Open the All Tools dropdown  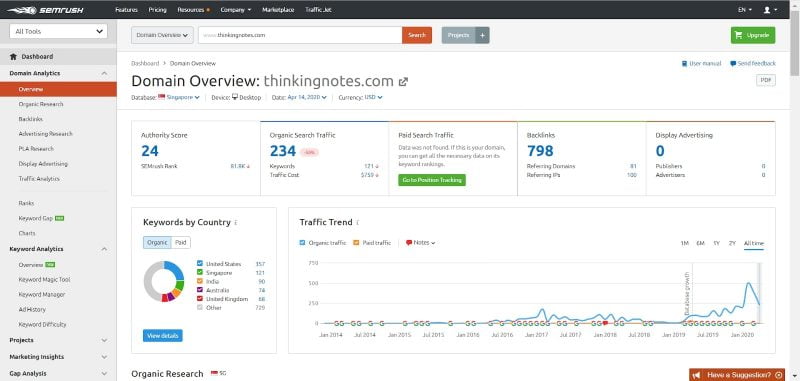(x=59, y=31)
